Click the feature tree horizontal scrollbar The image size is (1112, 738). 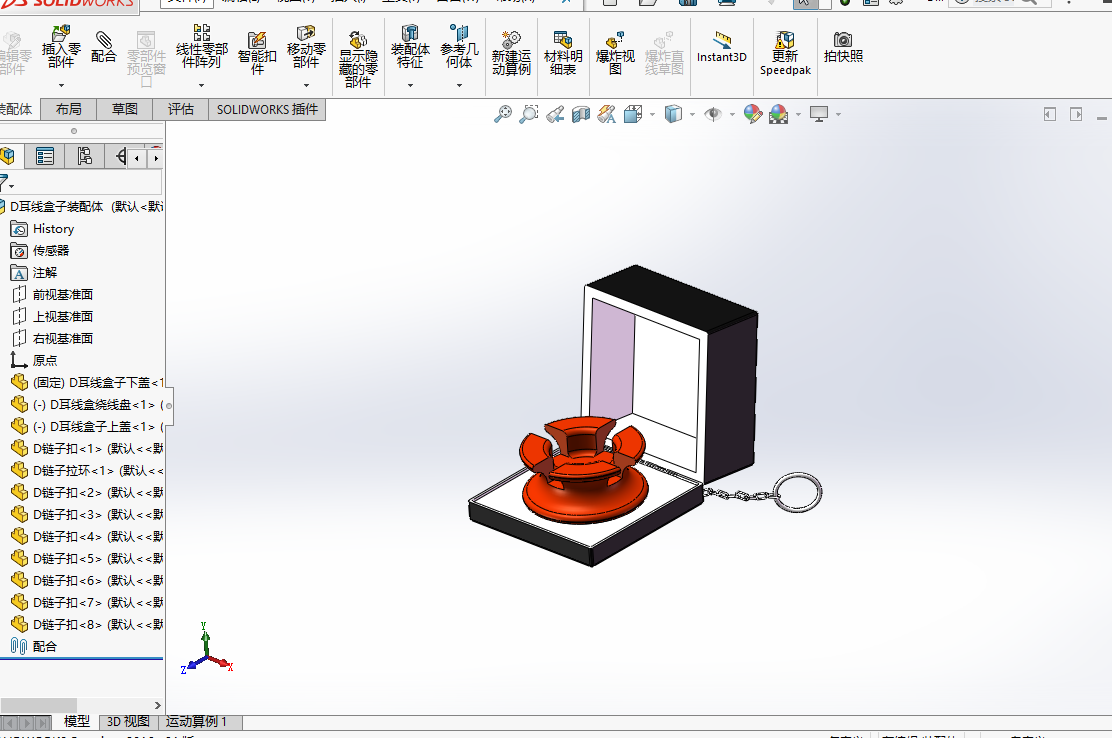click(x=38, y=705)
